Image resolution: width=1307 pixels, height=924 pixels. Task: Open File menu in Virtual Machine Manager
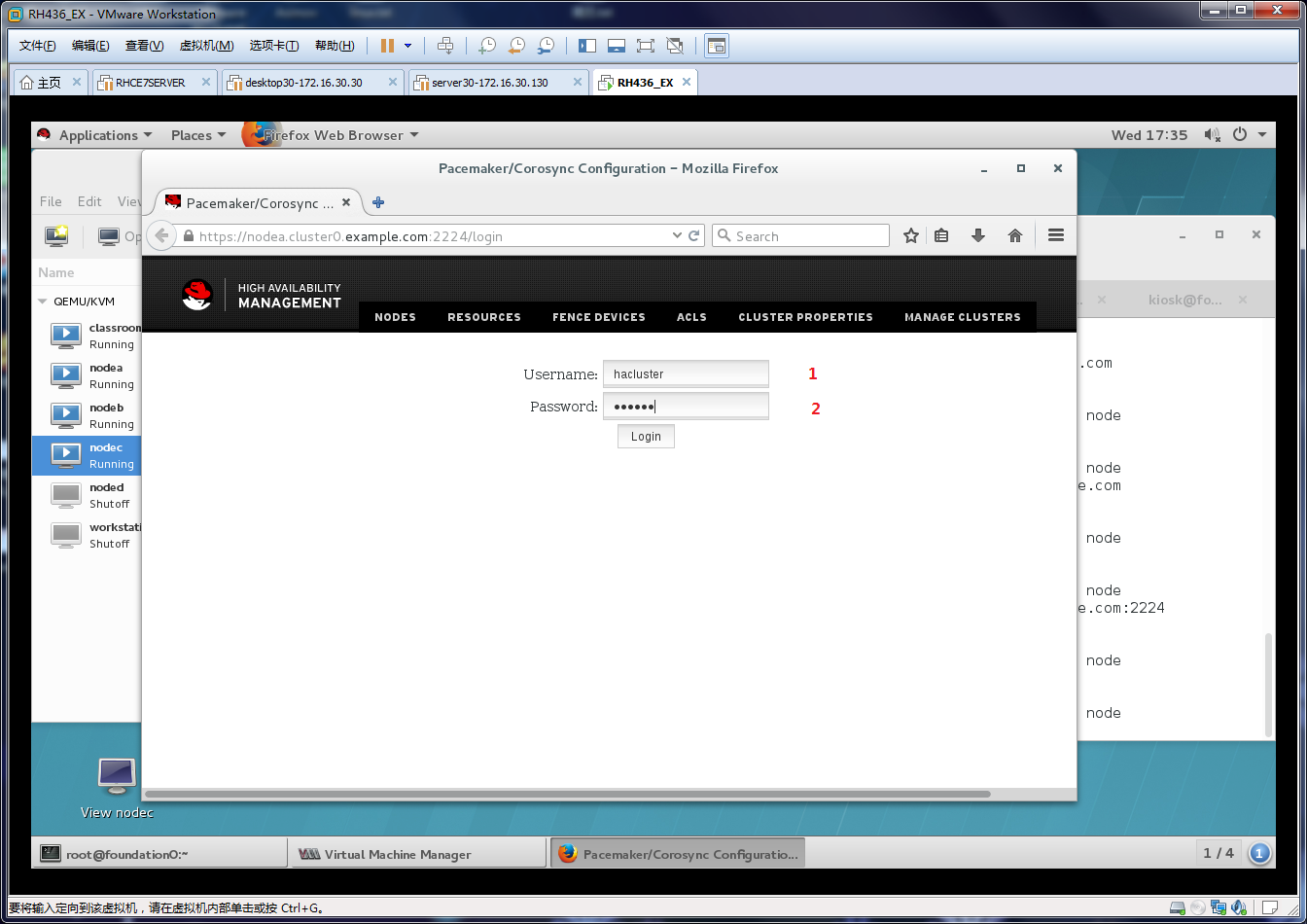(x=51, y=201)
